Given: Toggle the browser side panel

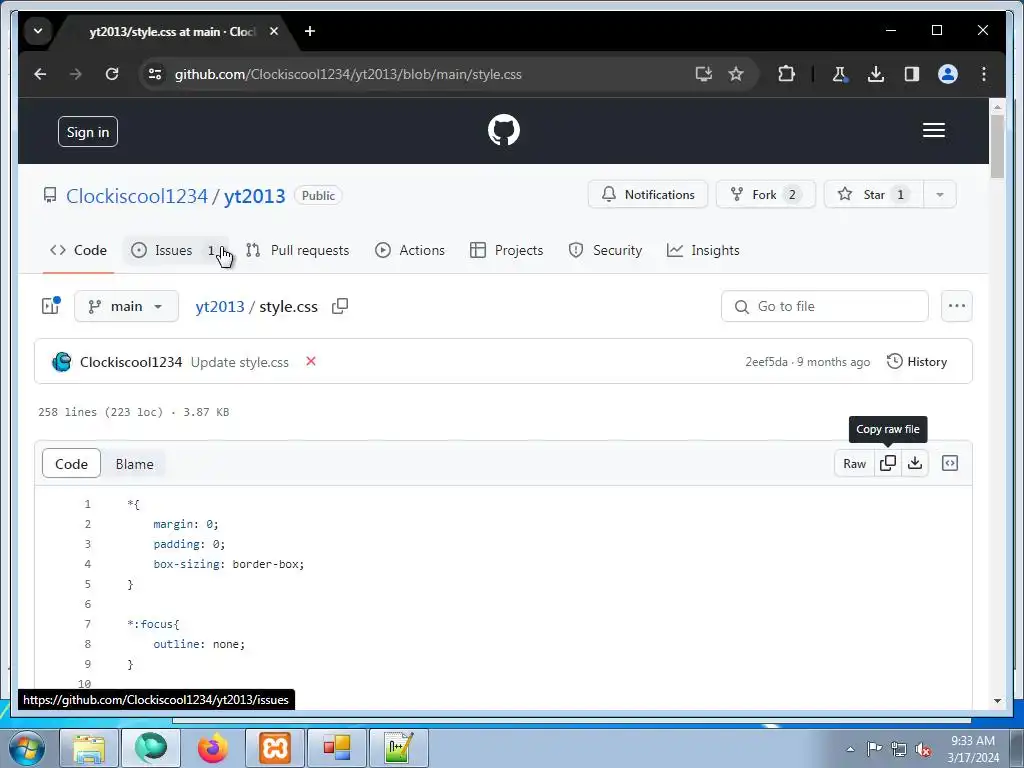Looking at the screenshot, I should [x=912, y=74].
